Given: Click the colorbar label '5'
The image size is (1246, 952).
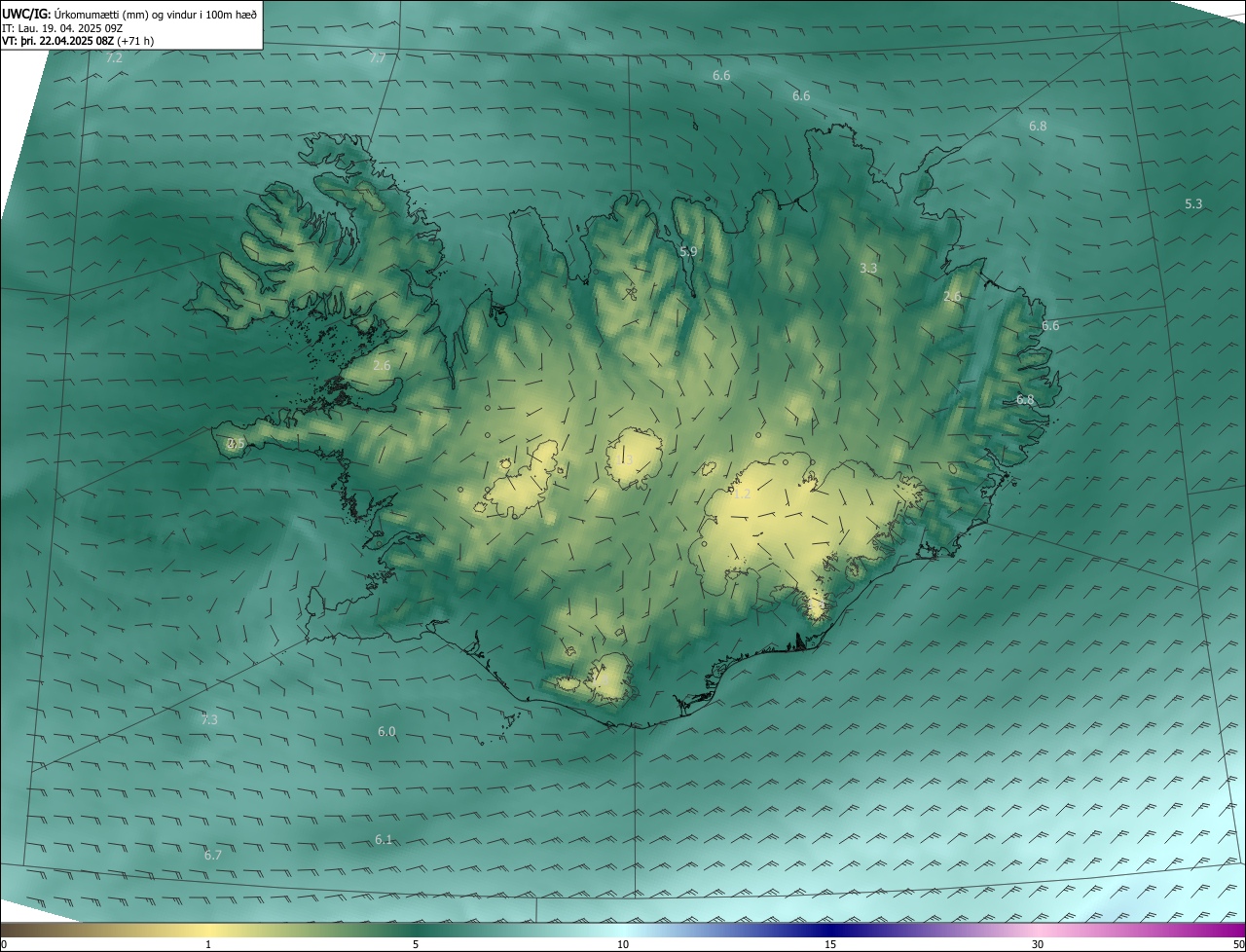Looking at the screenshot, I should tap(416, 945).
